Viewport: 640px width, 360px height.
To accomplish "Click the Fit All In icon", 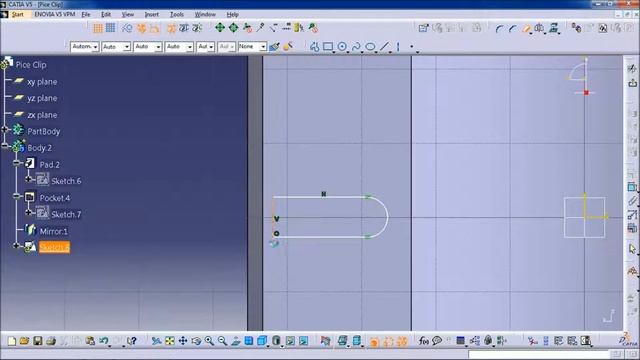I will [x=170, y=341].
